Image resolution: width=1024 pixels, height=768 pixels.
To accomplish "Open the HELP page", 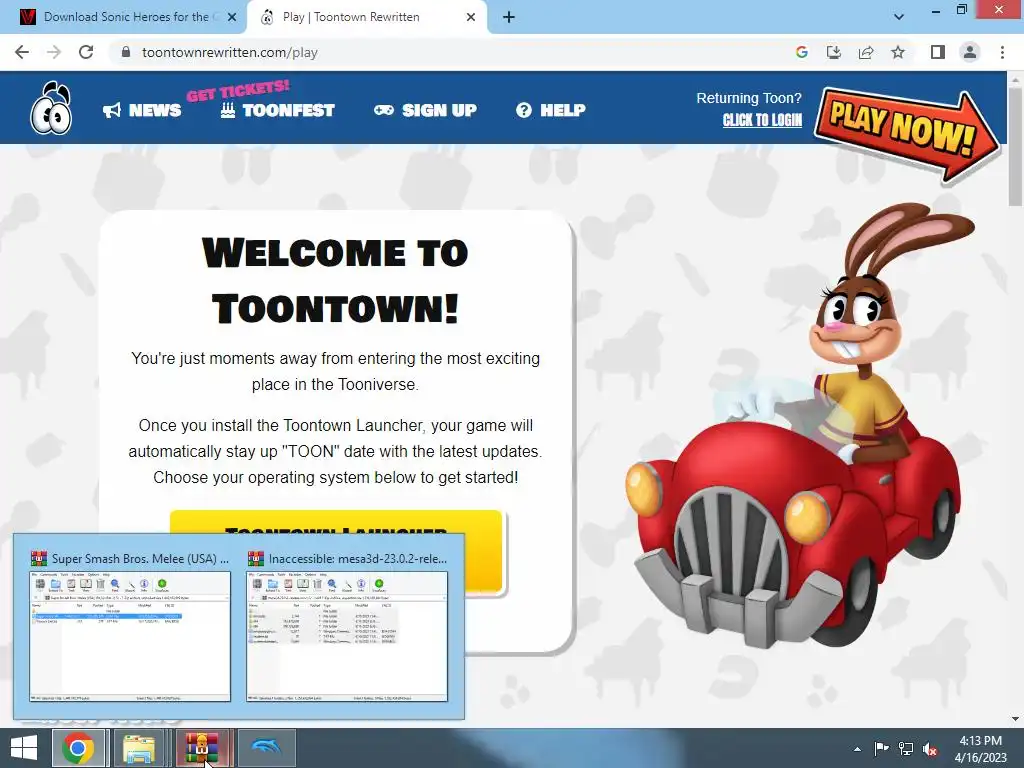I will (551, 110).
